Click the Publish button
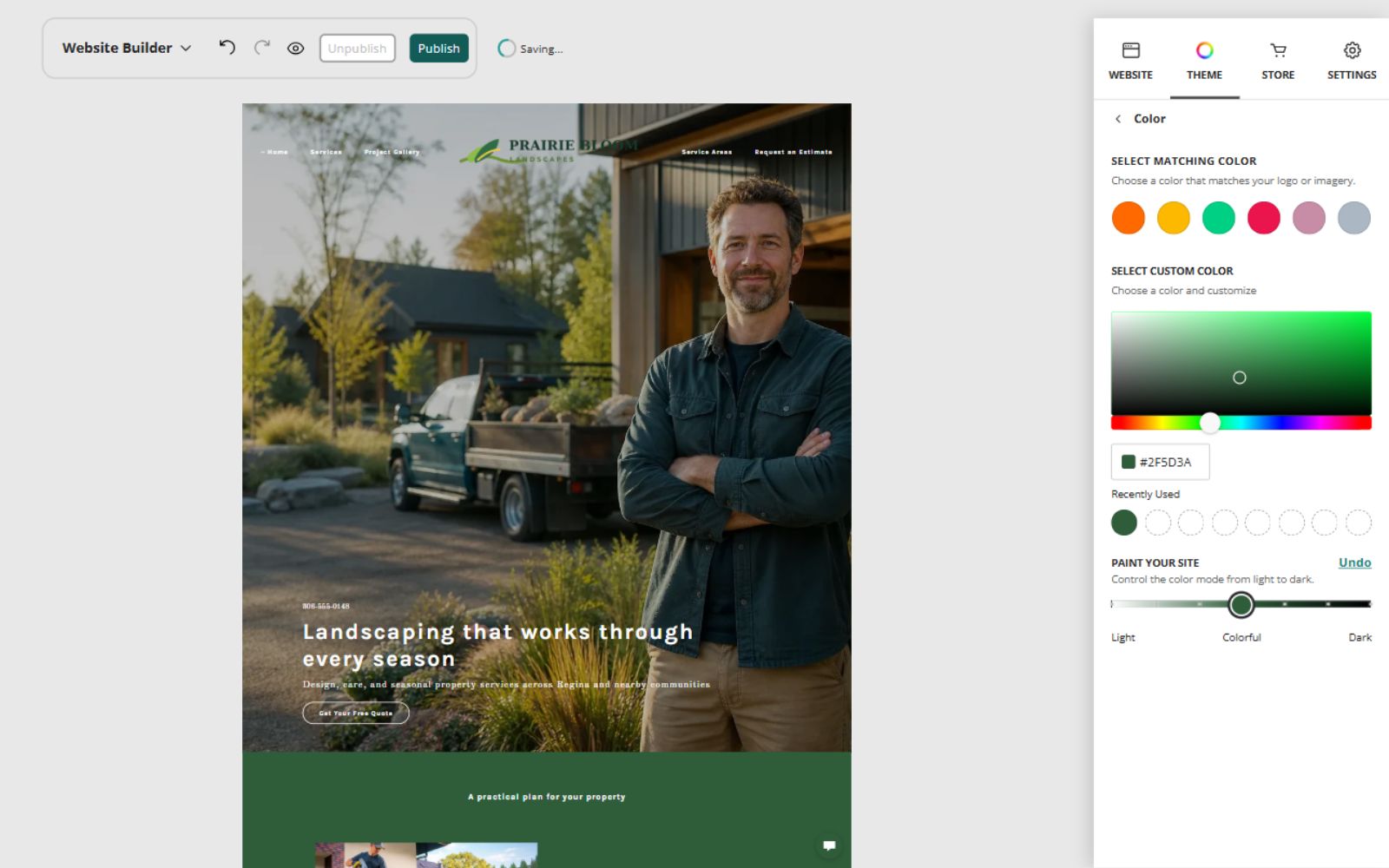1389x868 pixels. coord(438,49)
